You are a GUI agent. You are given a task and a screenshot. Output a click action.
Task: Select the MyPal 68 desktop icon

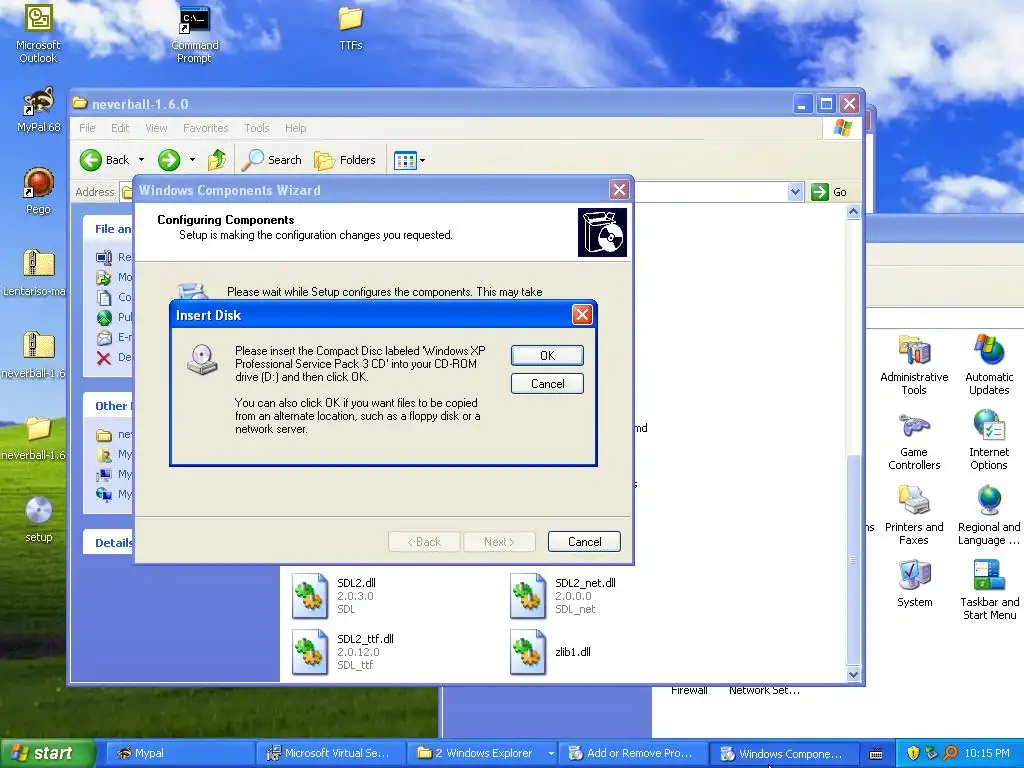[x=39, y=110]
